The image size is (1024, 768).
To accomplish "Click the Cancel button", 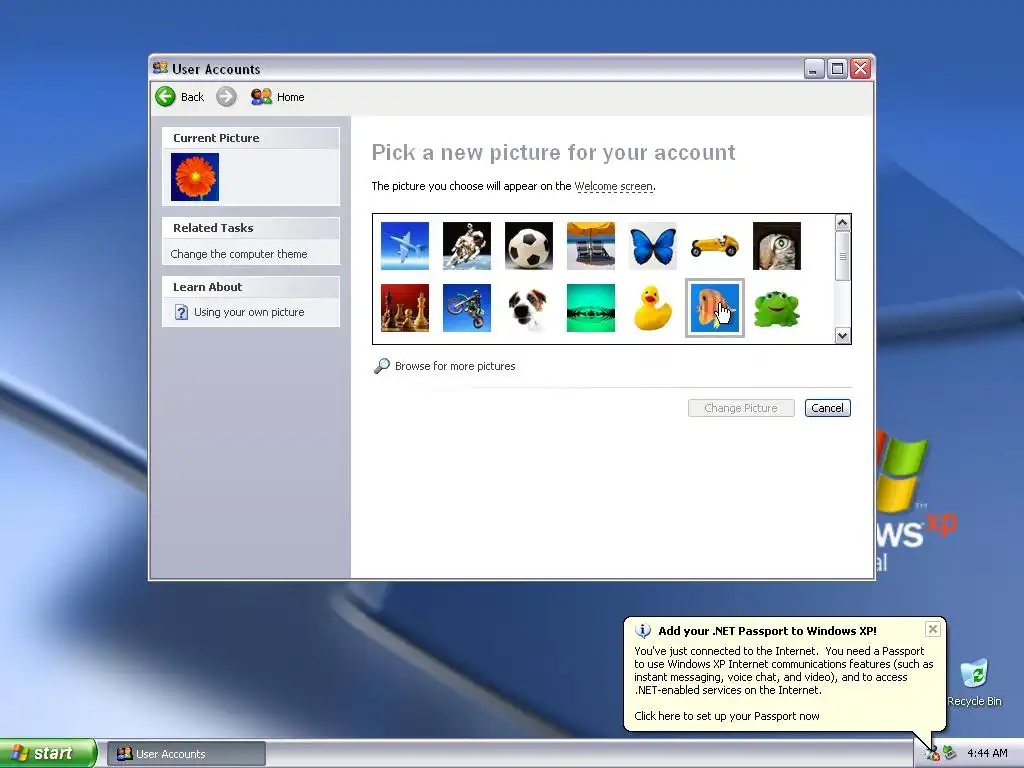I will tap(827, 408).
